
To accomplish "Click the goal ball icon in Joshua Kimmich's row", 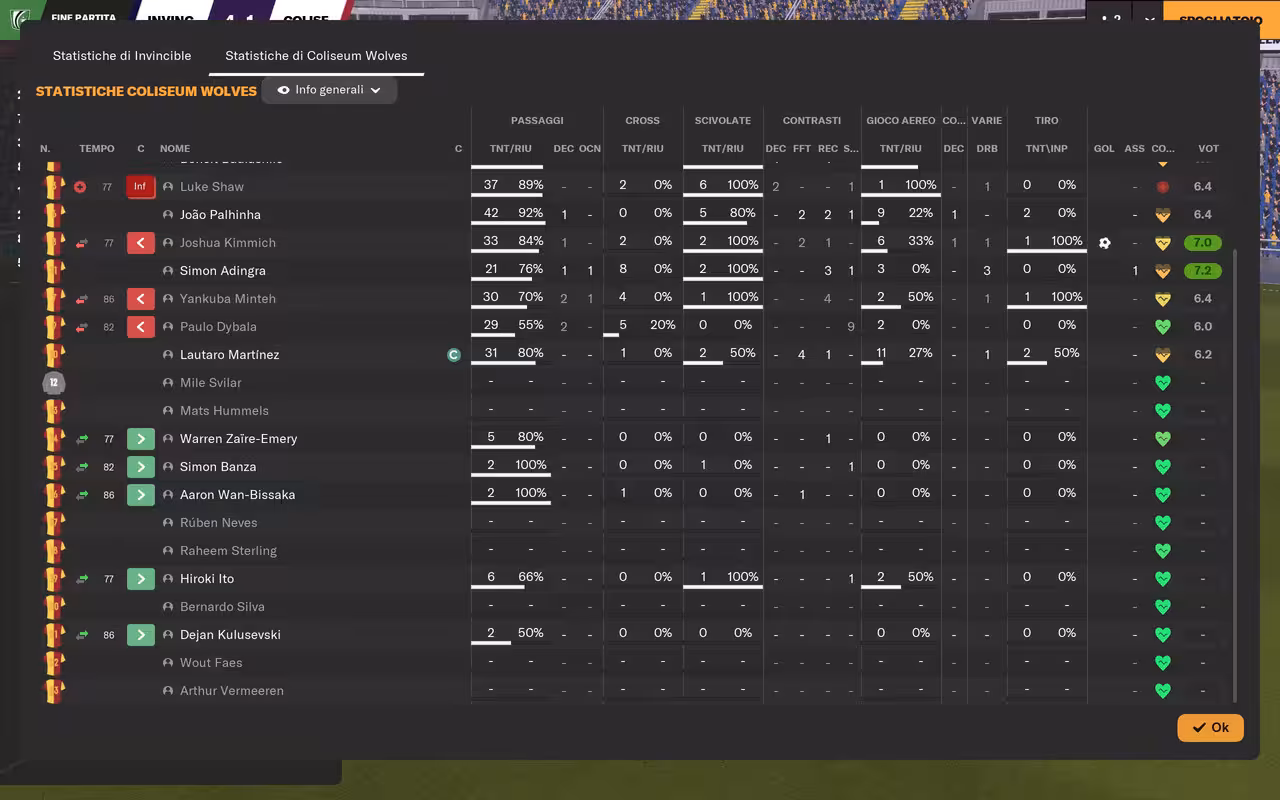I will point(1104,243).
